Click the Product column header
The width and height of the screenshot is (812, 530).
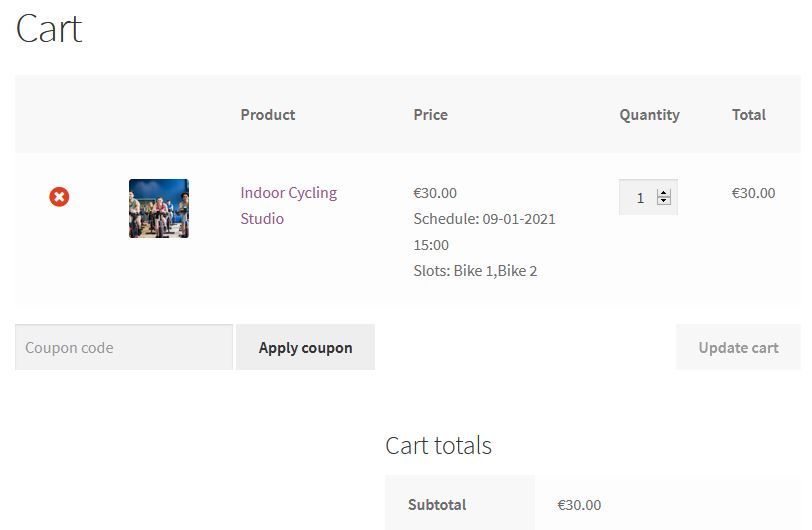268,115
